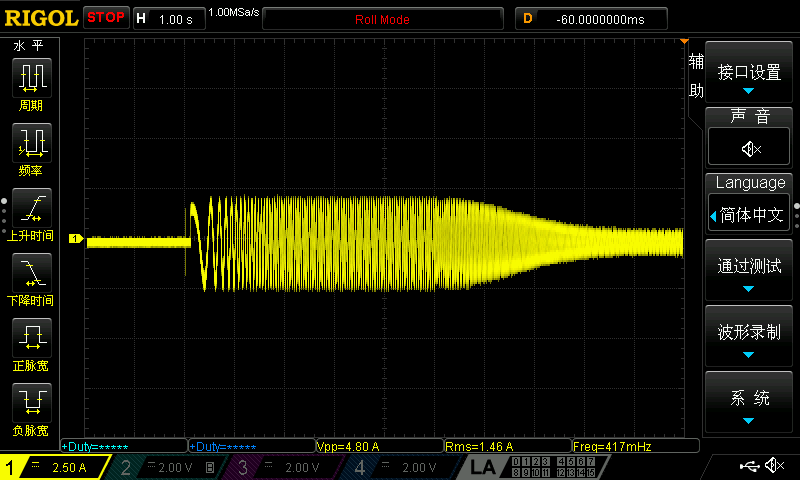Viewport: 800px width, 480px height.
Task: Select channel 1 tab showing 2.50 A
Action: click(x=54, y=467)
